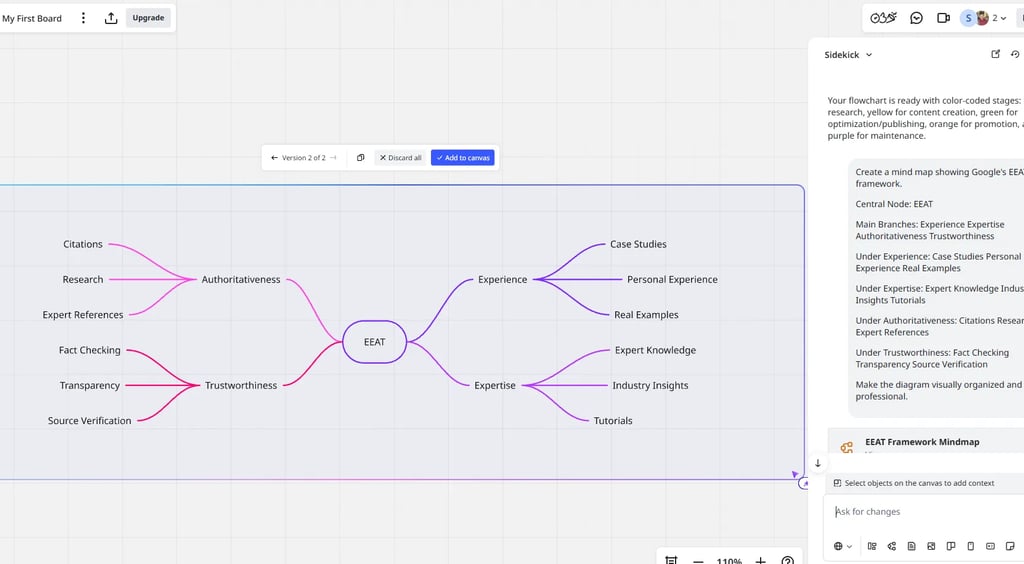1024x564 pixels.
Task: Select the Expertise branch node
Action: 494,385
